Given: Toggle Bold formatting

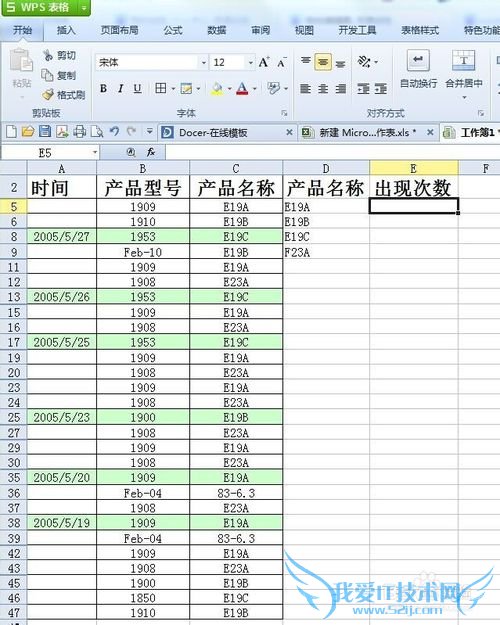Looking at the screenshot, I should [103, 88].
